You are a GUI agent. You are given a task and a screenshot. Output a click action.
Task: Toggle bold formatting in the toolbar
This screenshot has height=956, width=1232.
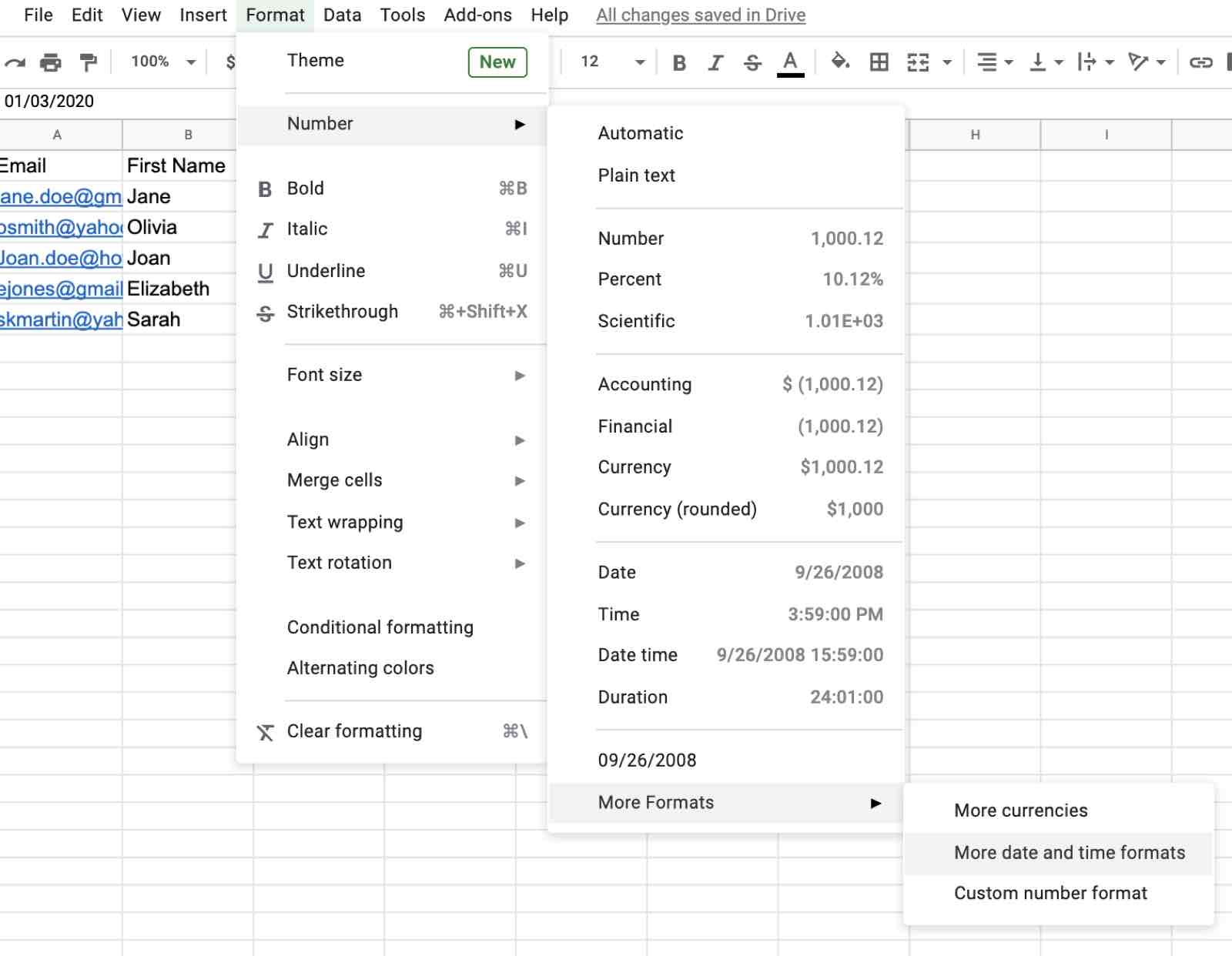click(678, 62)
